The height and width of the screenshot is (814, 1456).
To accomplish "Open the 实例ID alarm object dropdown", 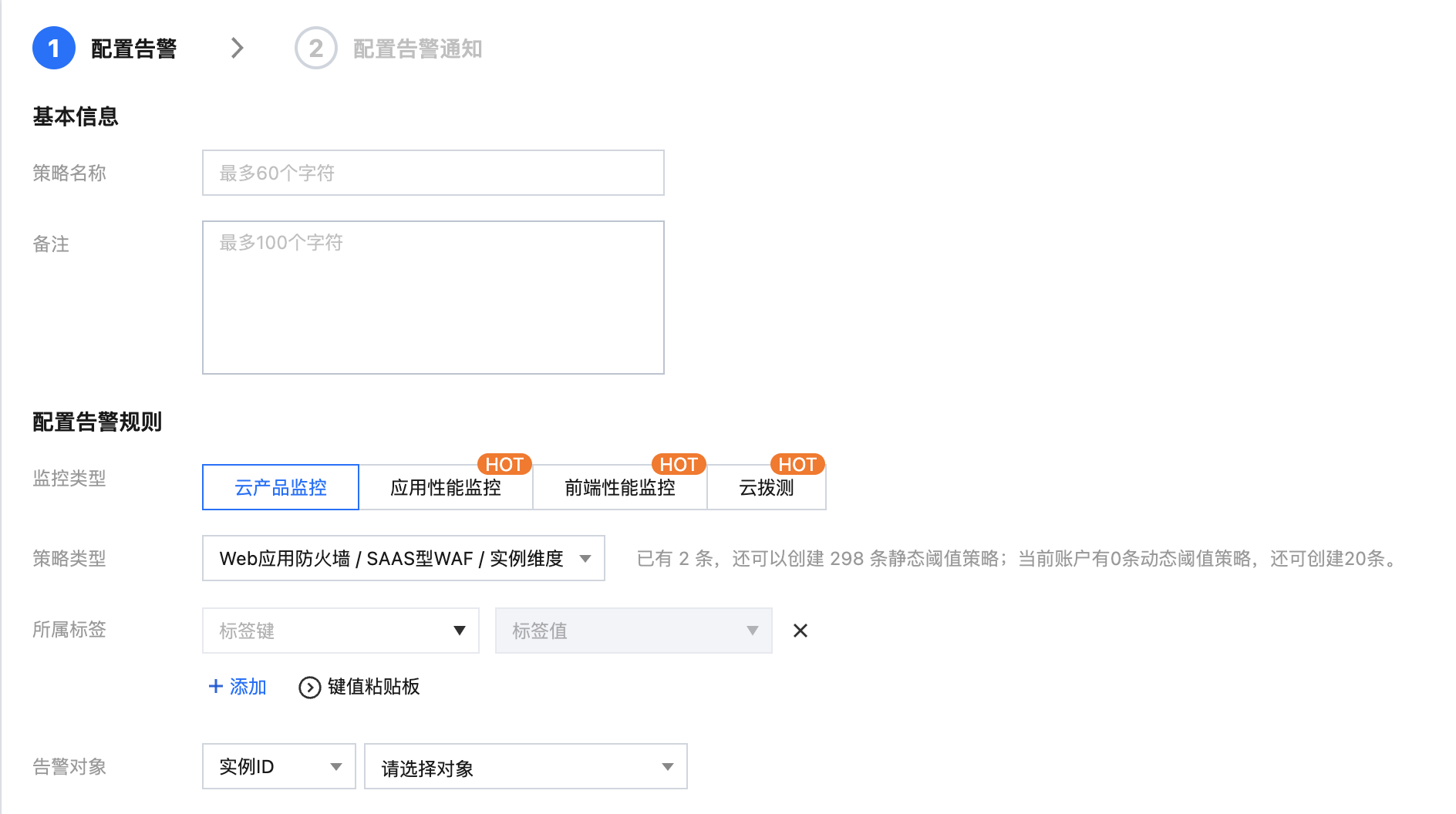I will pos(278,766).
